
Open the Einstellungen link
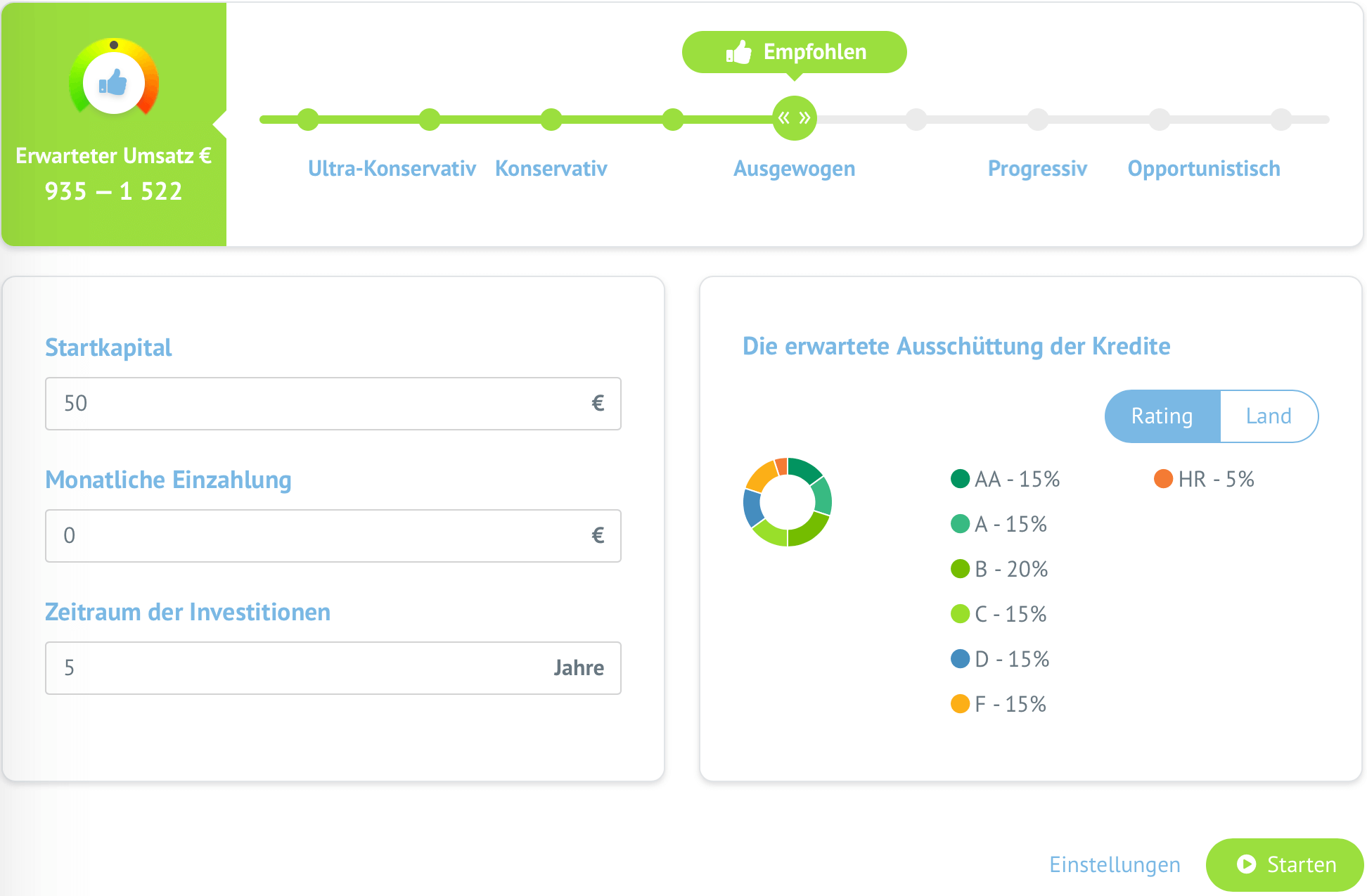pos(1115,864)
